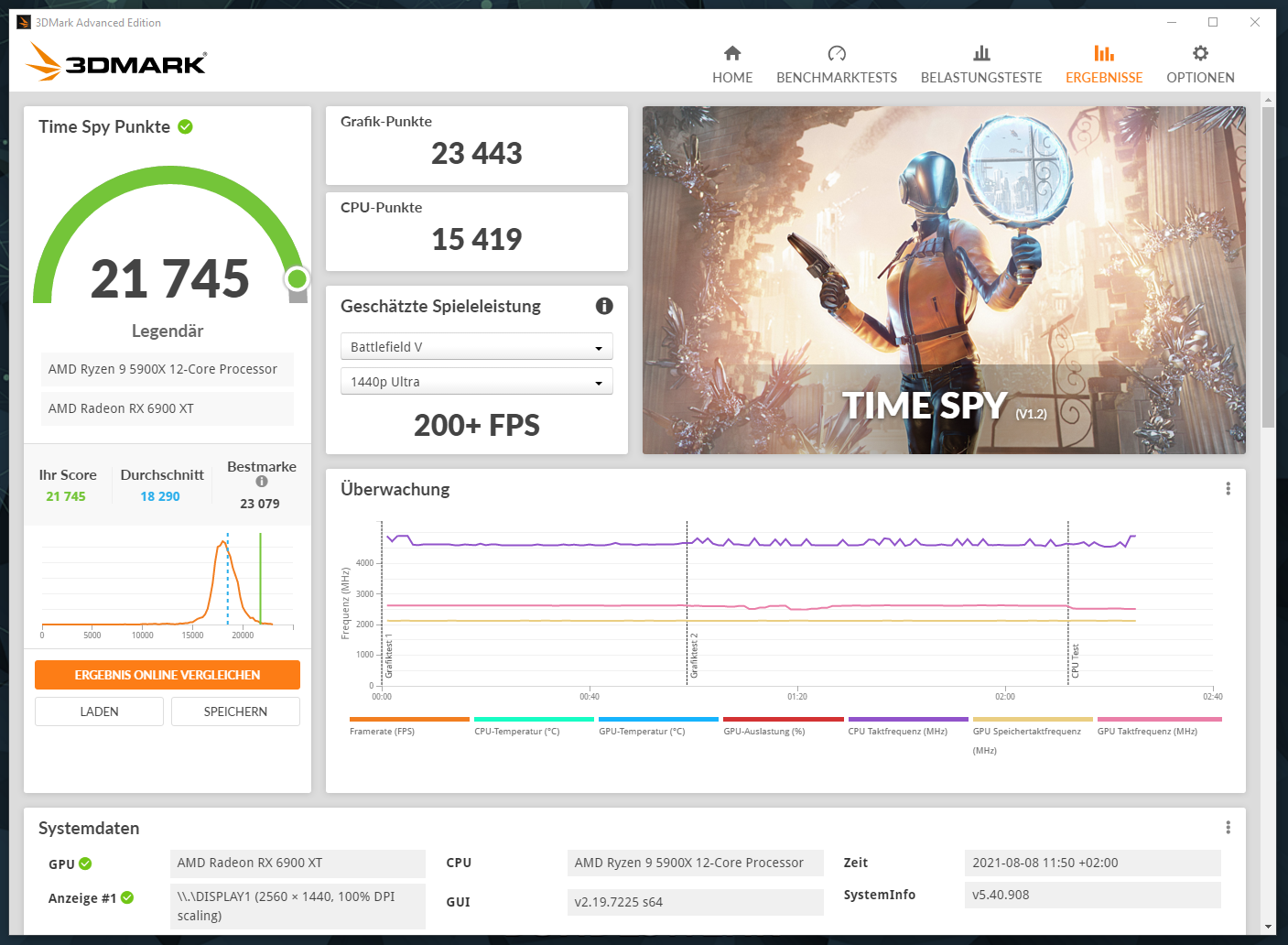Click AMD Radeon RX 6900 XT under Legendär
The width and height of the screenshot is (1288, 945).
click(x=167, y=408)
